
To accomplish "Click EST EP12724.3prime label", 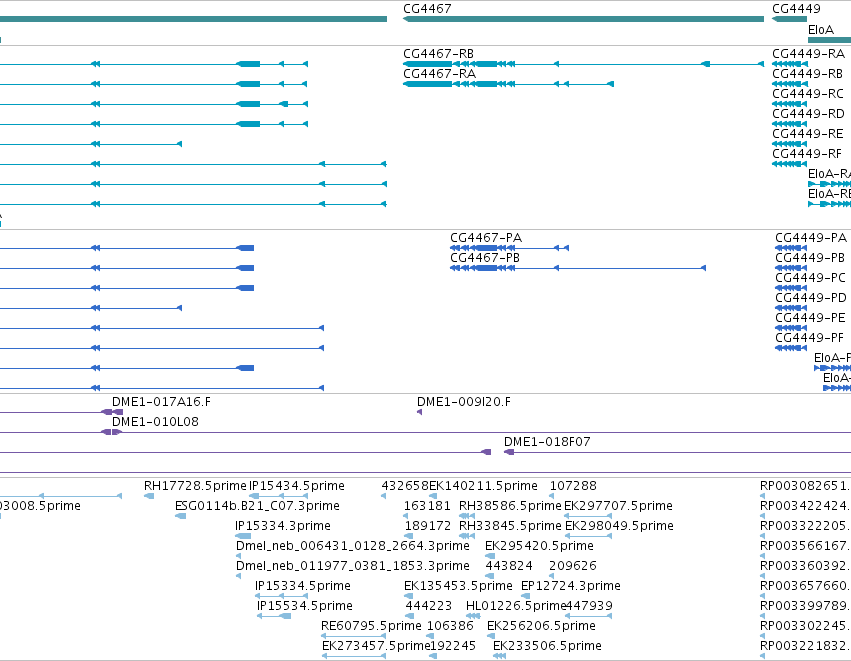I will pyautogui.click(x=571, y=586).
